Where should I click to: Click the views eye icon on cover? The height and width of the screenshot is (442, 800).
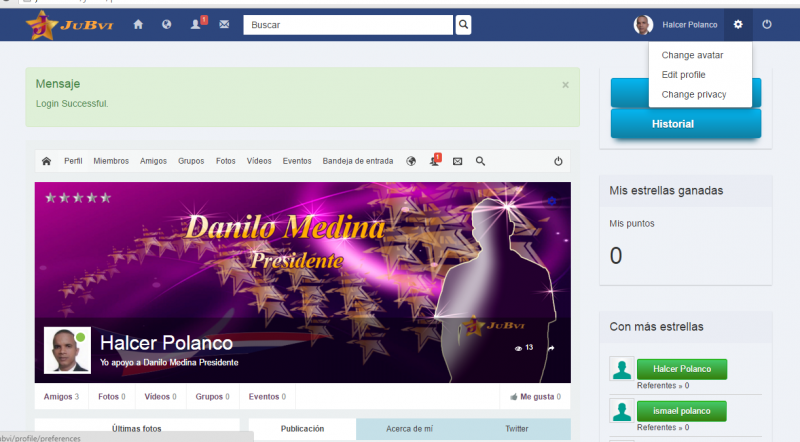pos(518,348)
